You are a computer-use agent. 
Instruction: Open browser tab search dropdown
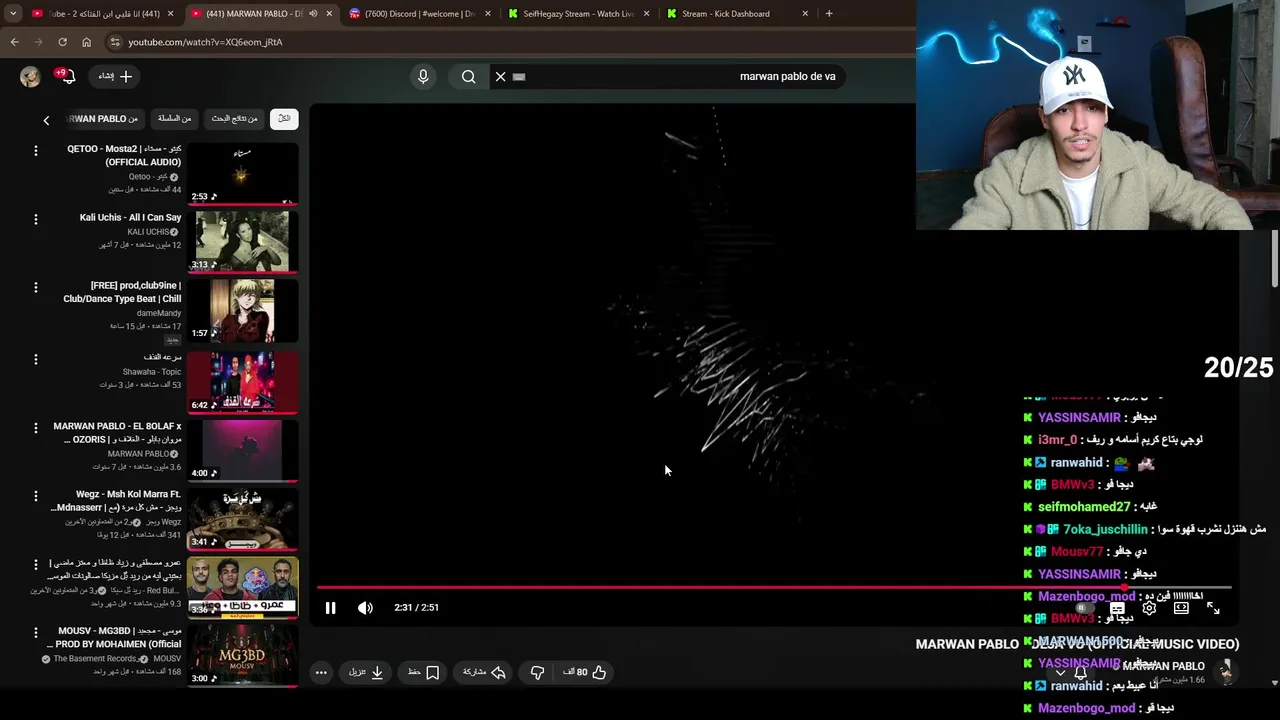pyautogui.click(x=13, y=14)
